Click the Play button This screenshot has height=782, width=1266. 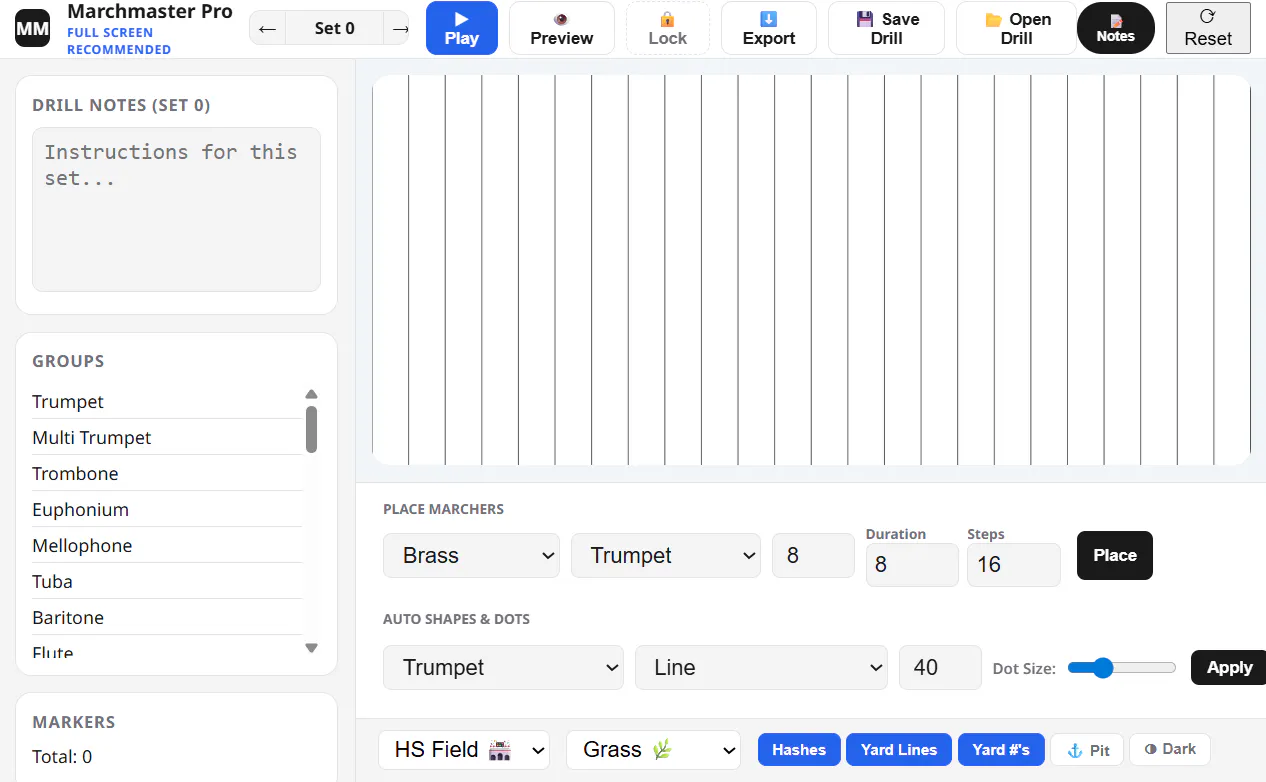(462, 28)
